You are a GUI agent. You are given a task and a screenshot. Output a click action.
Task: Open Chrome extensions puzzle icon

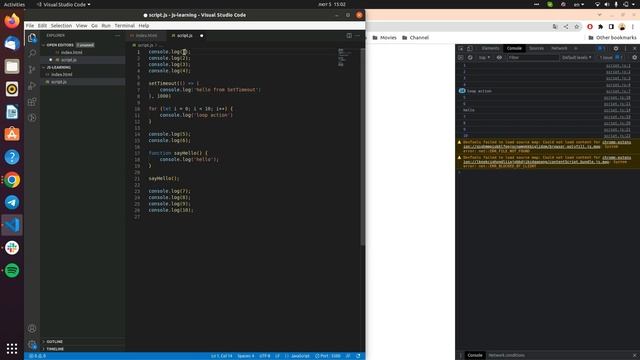600,27
